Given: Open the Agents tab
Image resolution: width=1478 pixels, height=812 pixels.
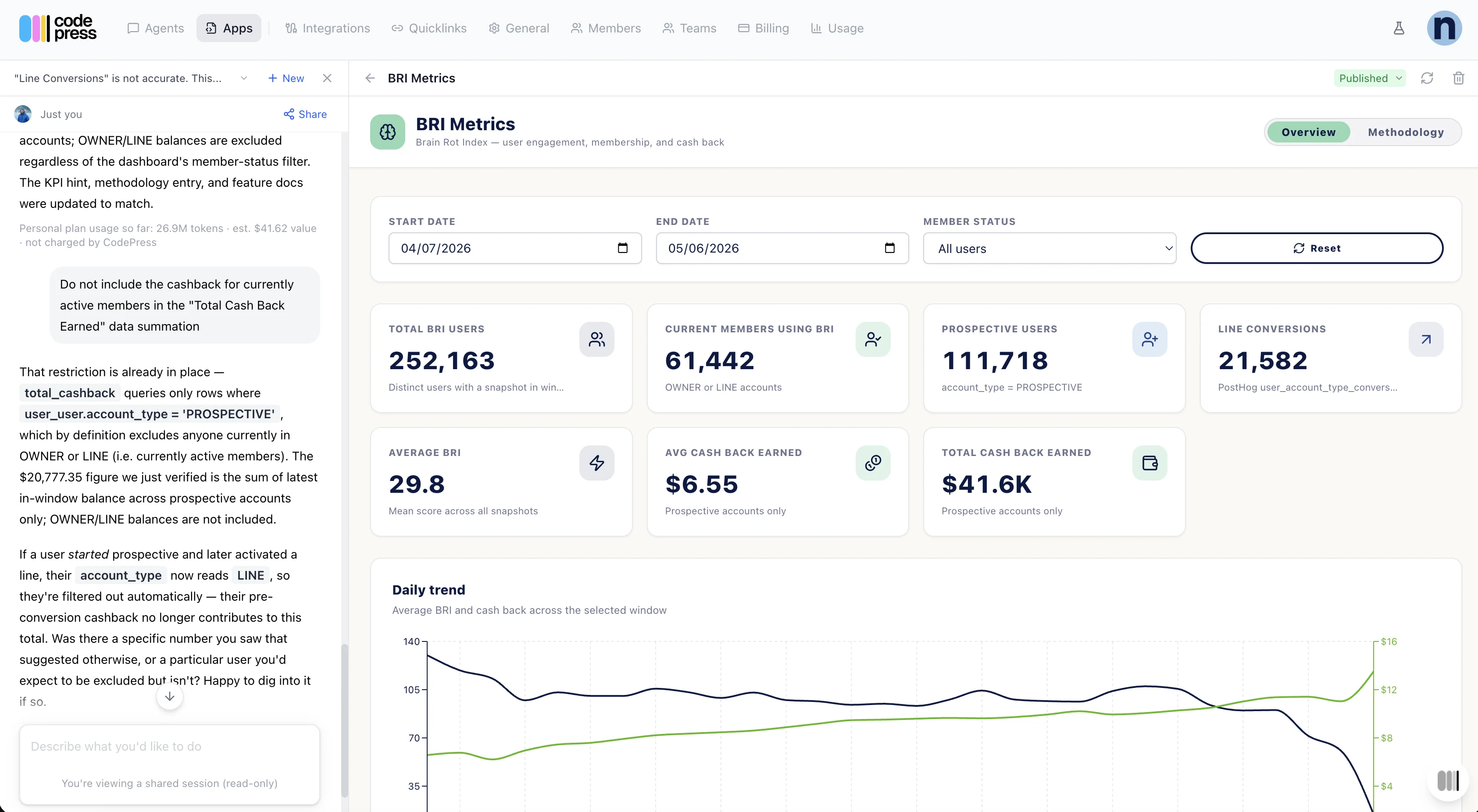Looking at the screenshot, I should [x=156, y=28].
